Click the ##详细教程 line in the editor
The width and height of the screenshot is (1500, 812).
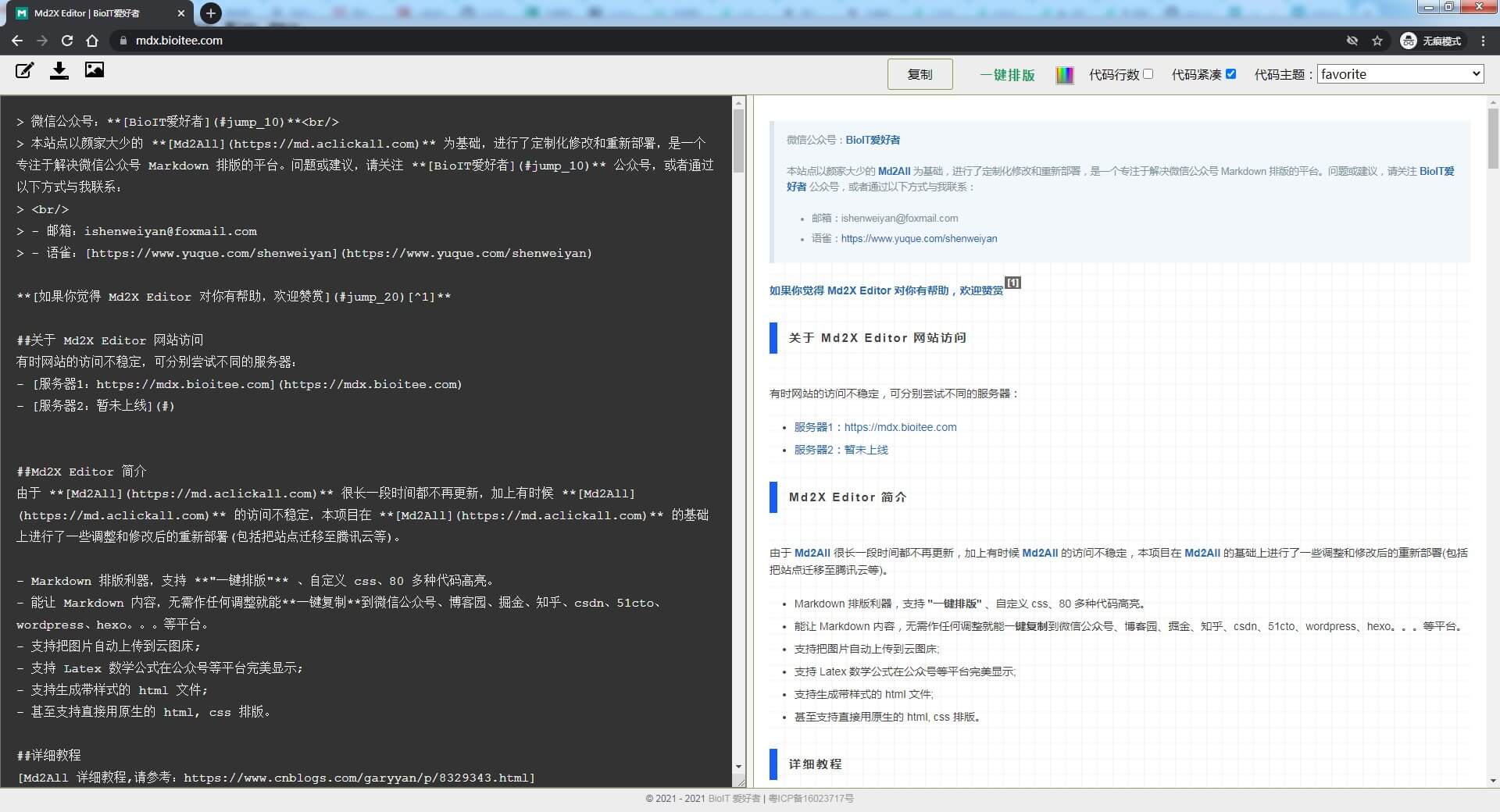pyautogui.click(x=48, y=756)
